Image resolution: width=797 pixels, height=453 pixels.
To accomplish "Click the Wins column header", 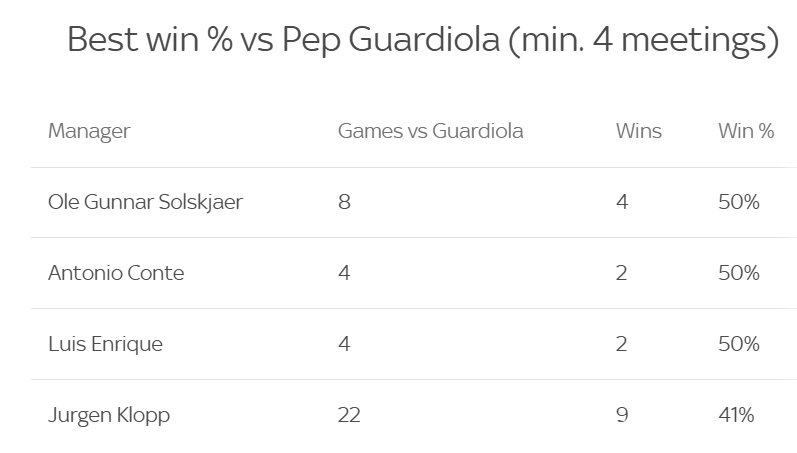I will coord(638,131).
